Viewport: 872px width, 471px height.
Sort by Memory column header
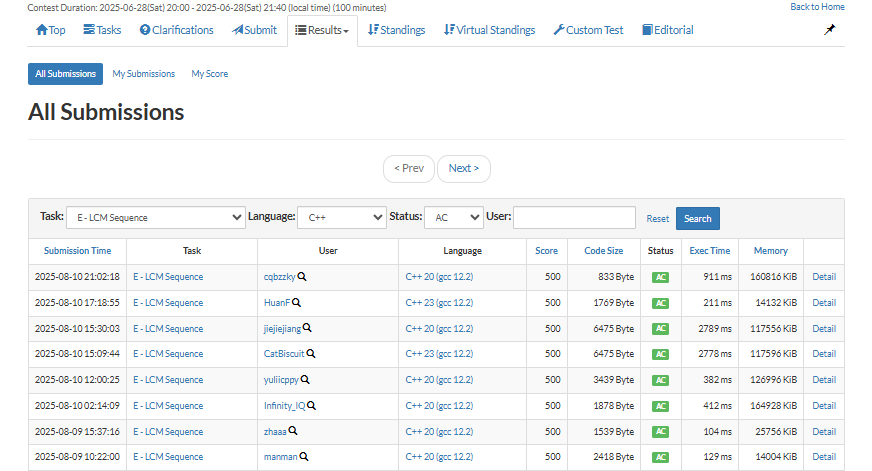pyautogui.click(x=770, y=251)
